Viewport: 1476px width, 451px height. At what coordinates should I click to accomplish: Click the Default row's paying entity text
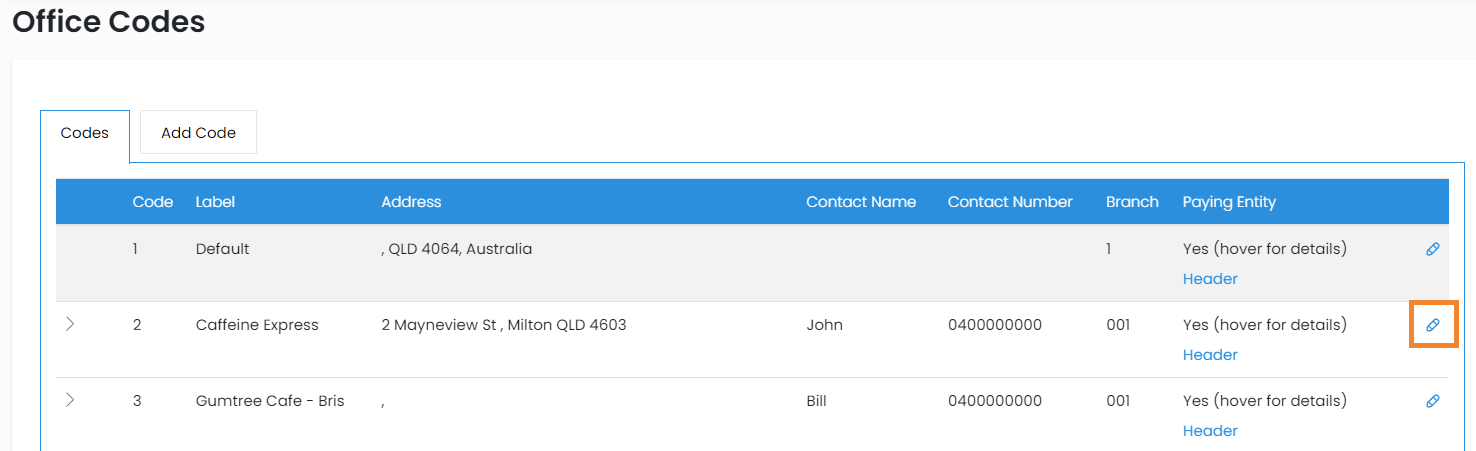pos(1264,249)
